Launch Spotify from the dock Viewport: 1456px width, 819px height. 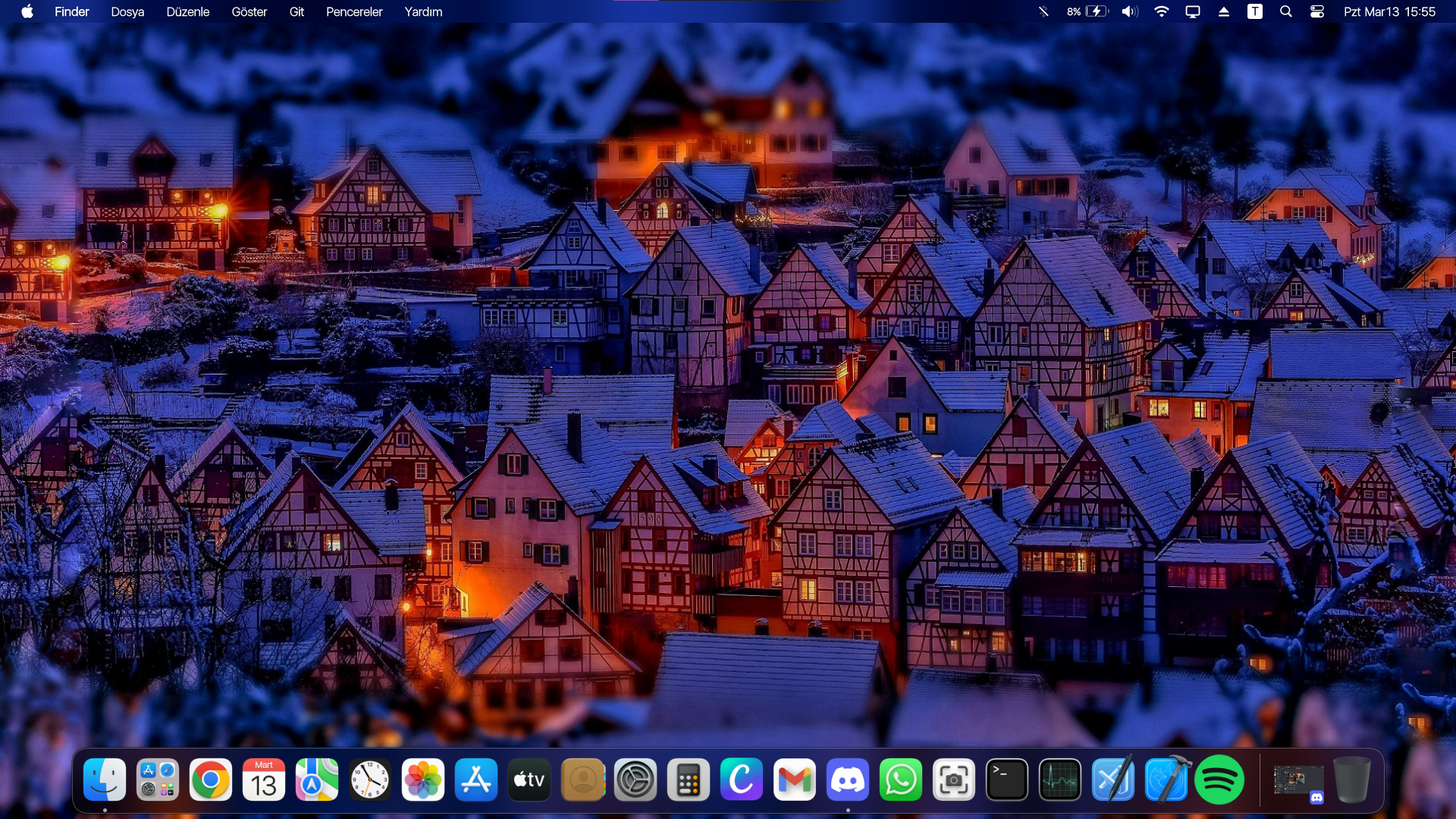coord(1219,780)
